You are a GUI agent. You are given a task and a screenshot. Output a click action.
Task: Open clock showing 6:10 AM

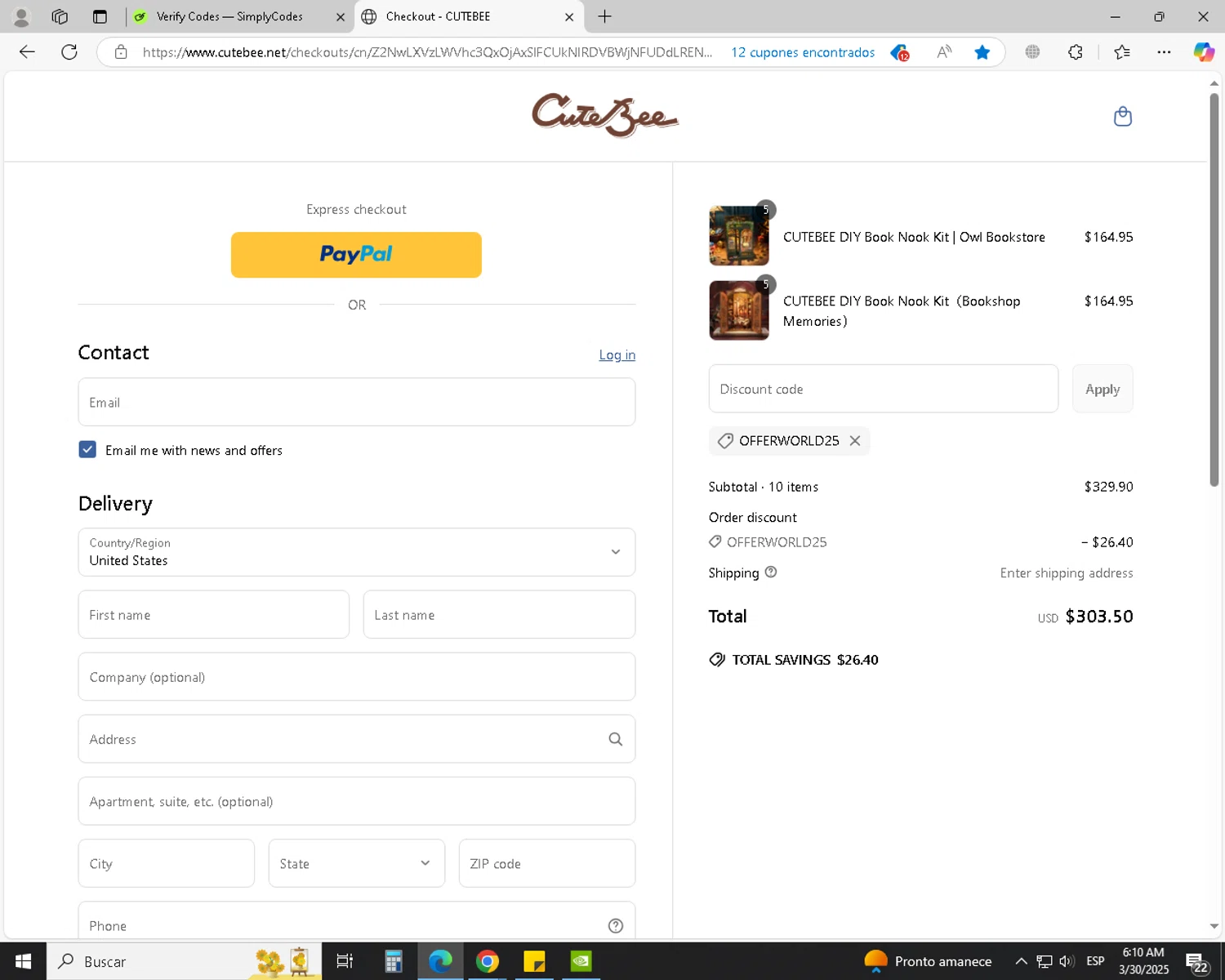[x=1143, y=961]
